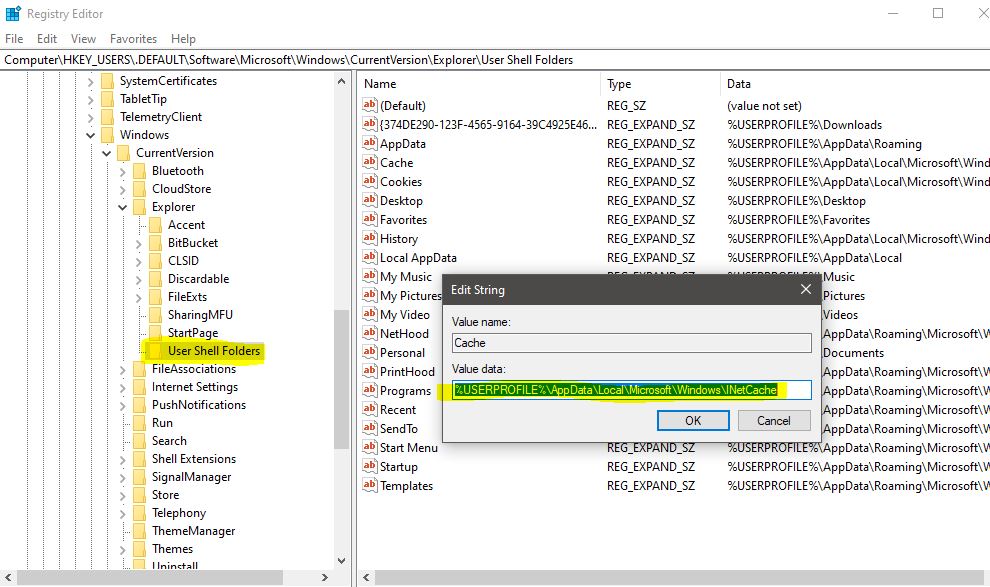Screen dimensions: 990x587
Task: Select the BitBucket folder icon
Action: pos(155,243)
